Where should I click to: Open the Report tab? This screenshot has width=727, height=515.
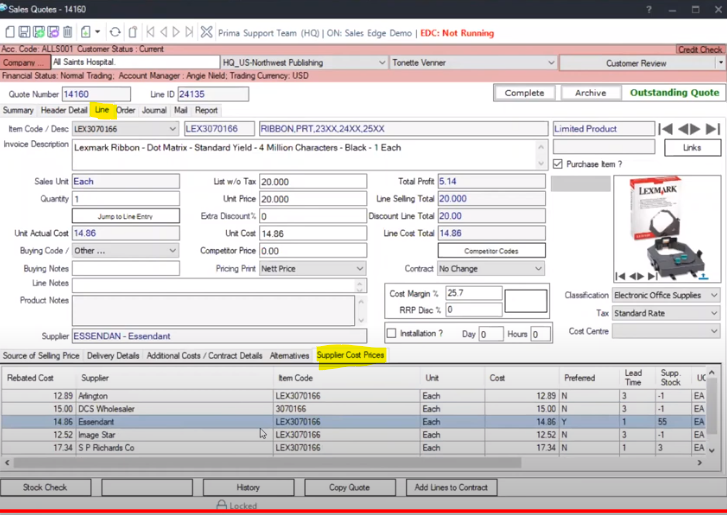pos(206,110)
